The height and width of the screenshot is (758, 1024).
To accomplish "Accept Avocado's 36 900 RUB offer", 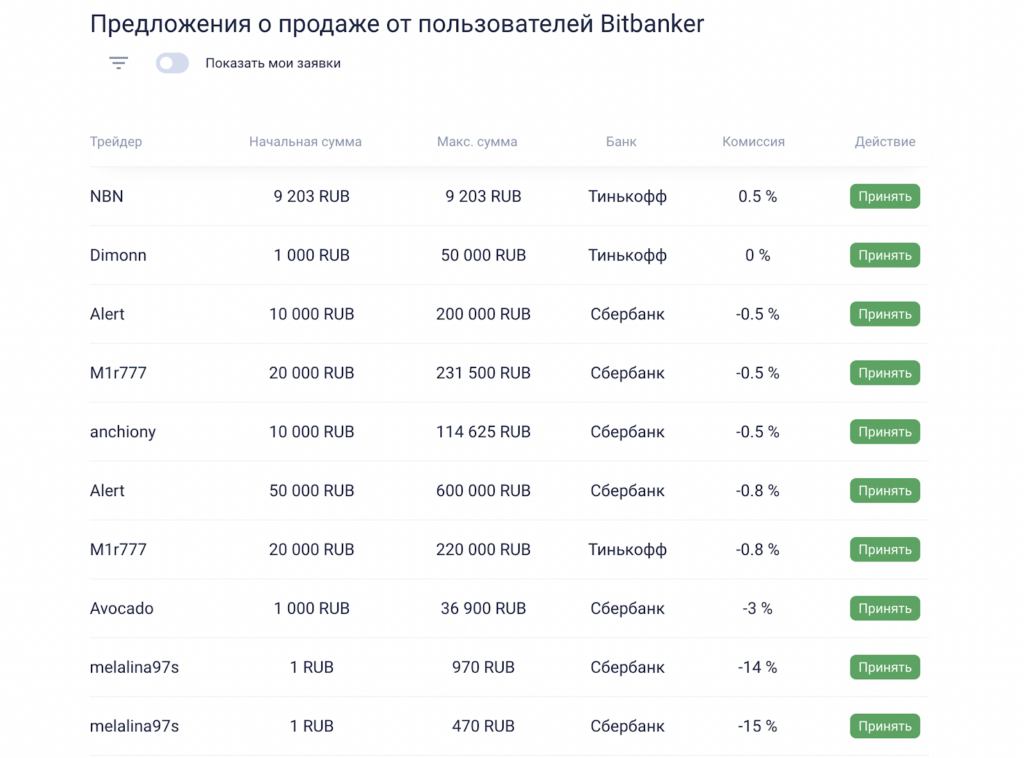I will 884,608.
